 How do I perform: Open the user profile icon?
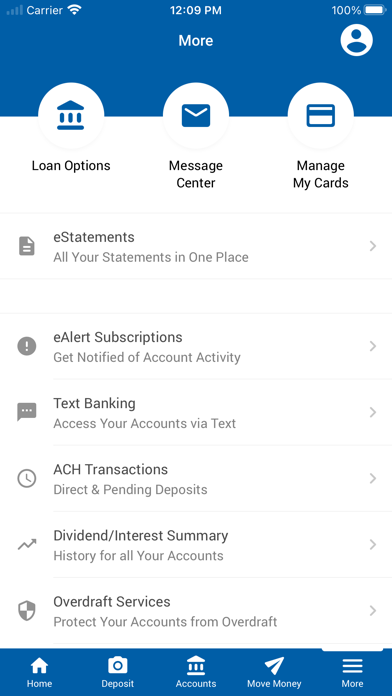pos(356,40)
